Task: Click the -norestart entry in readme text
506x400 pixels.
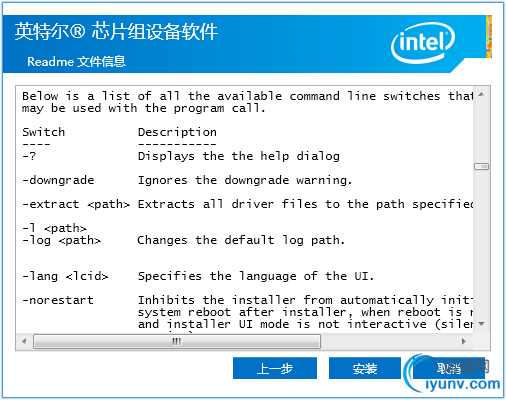Action: [58, 300]
